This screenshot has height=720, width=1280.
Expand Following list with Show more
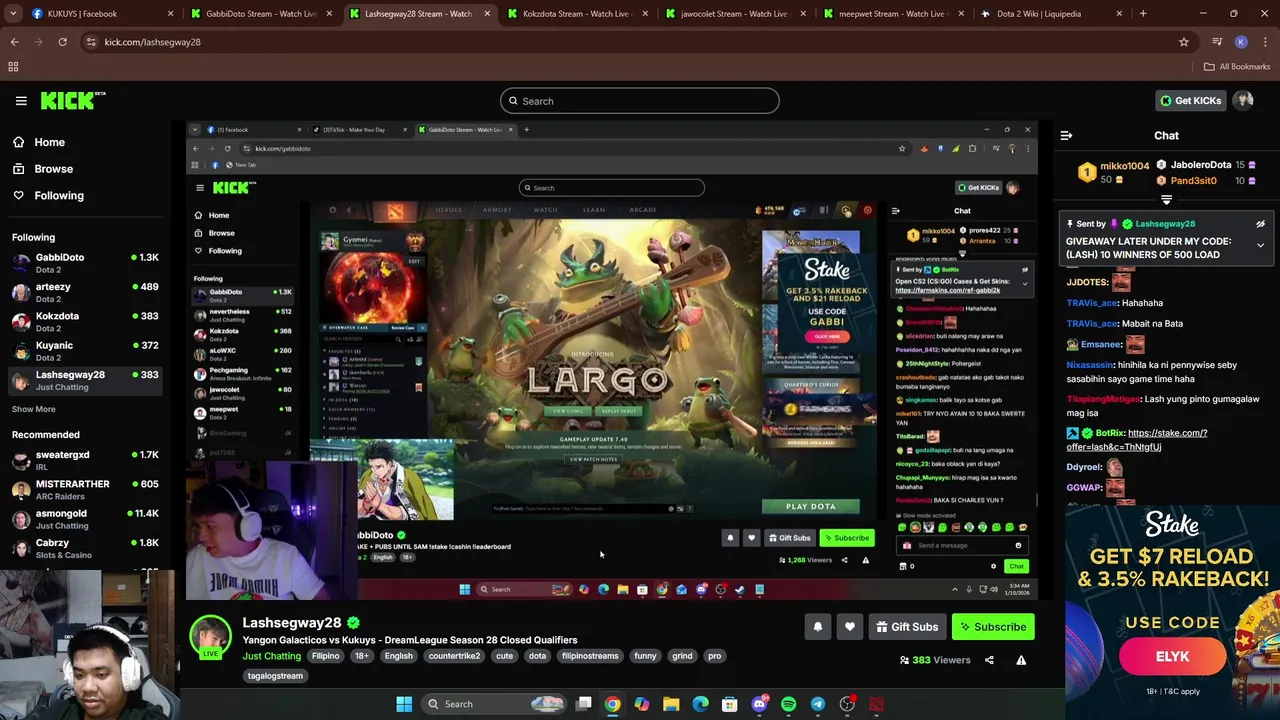click(33, 409)
